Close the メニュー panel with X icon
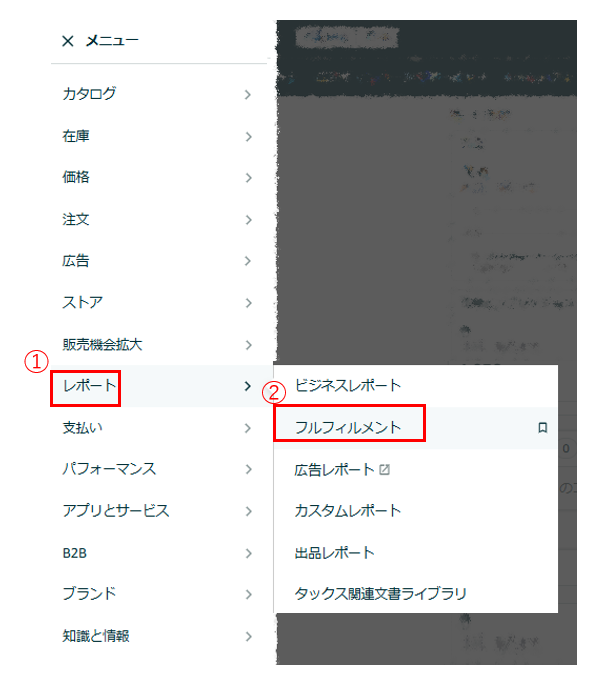The height and width of the screenshot is (683, 603). coord(68,41)
